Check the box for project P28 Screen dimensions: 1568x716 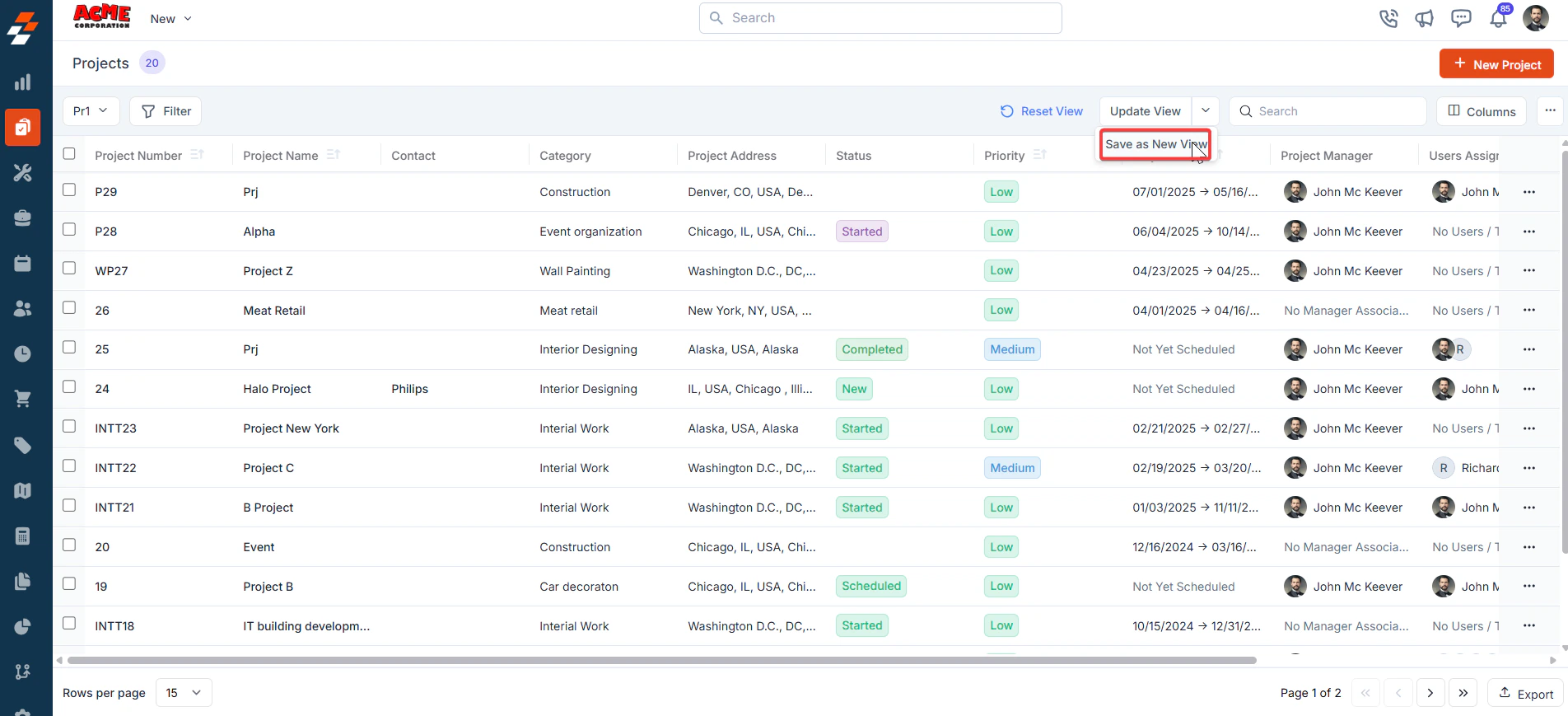pyautogui.click(x=69, y=229)
